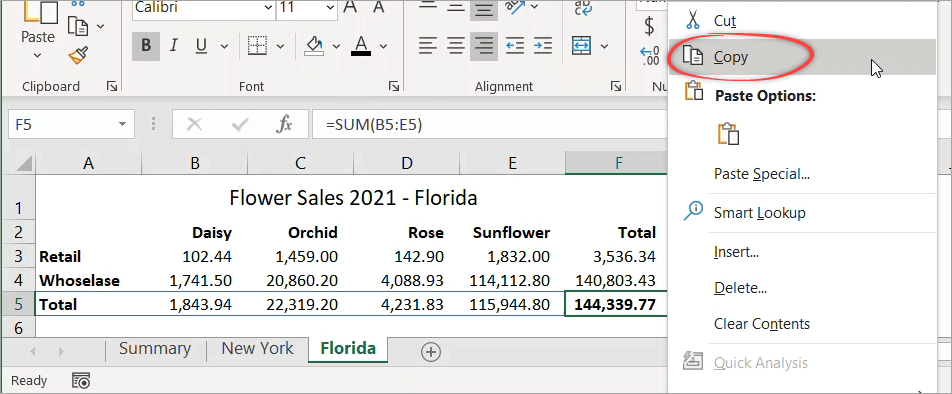Viewport: 952px width, 394px height.
Task: Click the New Sheet plus icon
Action: pyautogui.click(x=430, y=352)
